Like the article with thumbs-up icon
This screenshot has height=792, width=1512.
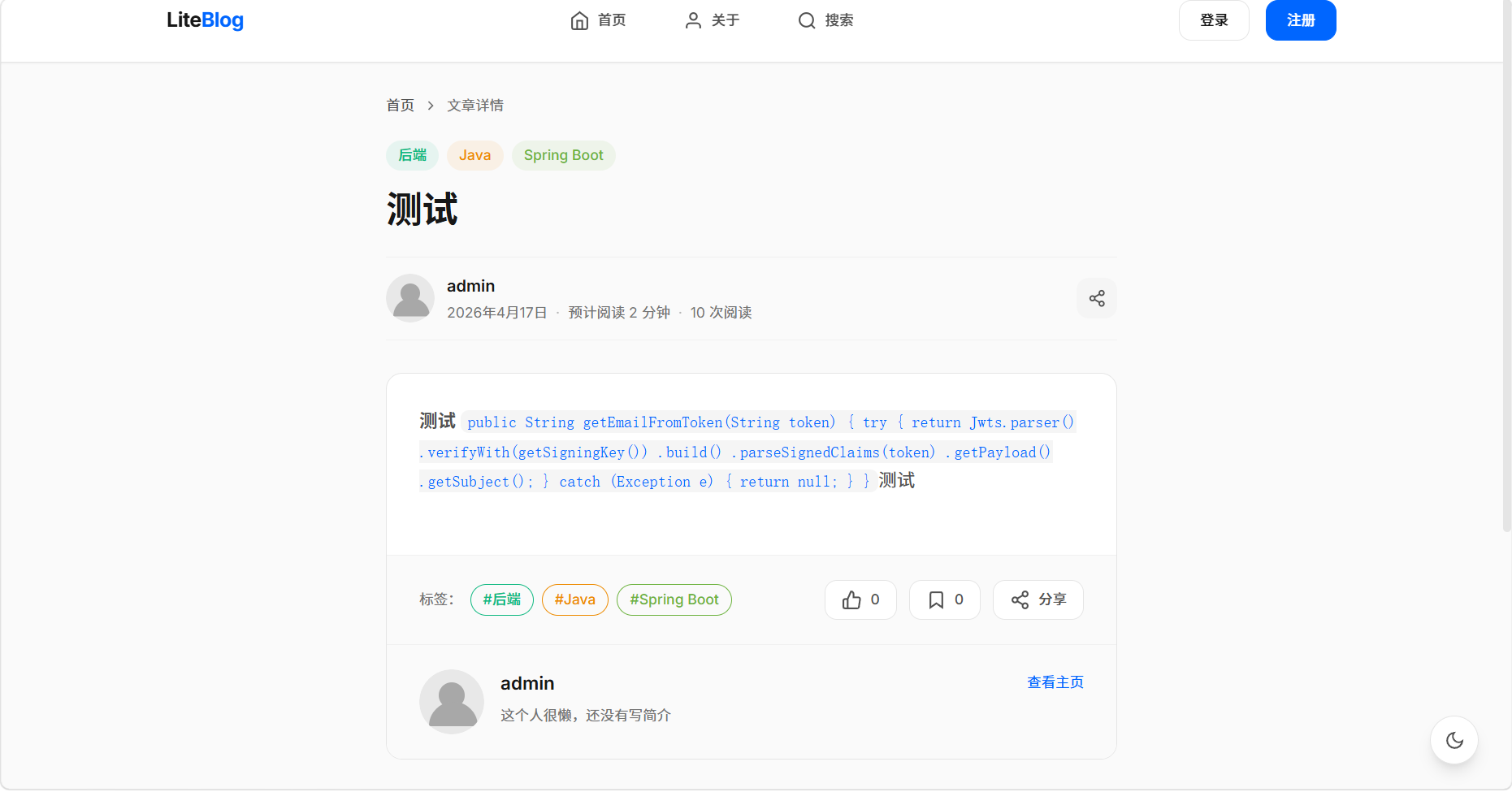click(x=851, y=599)
